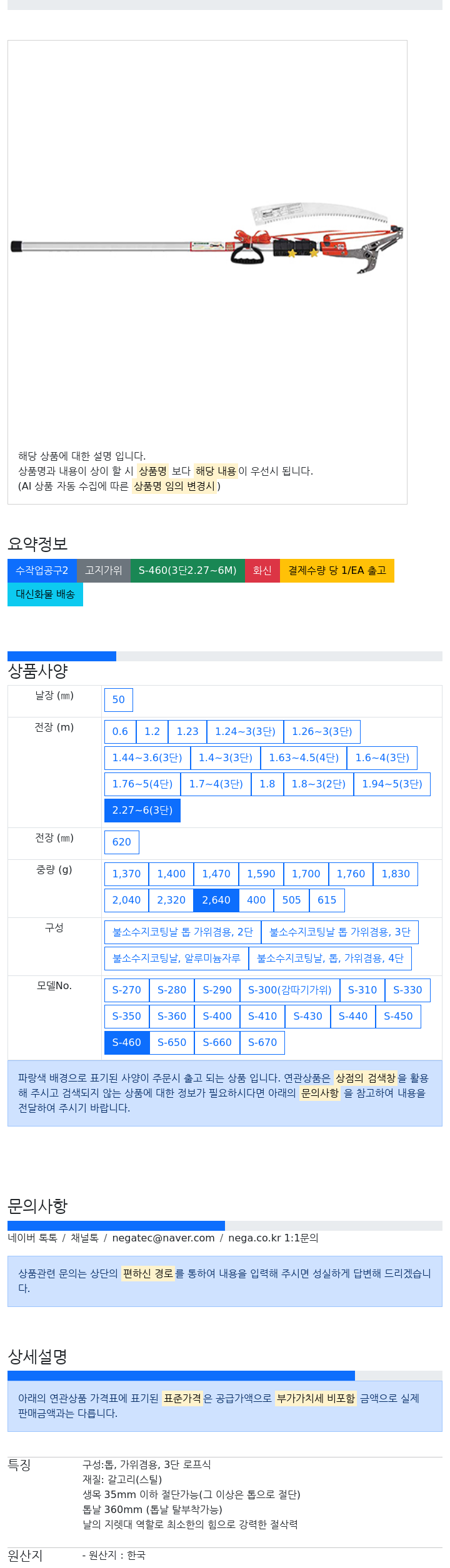Image resolution: width=450 pixels, height=1568 pixels.
Task: Click the 대신화물 배송 shipping tag
Action: pyautogui.click(x=45, y=594)
